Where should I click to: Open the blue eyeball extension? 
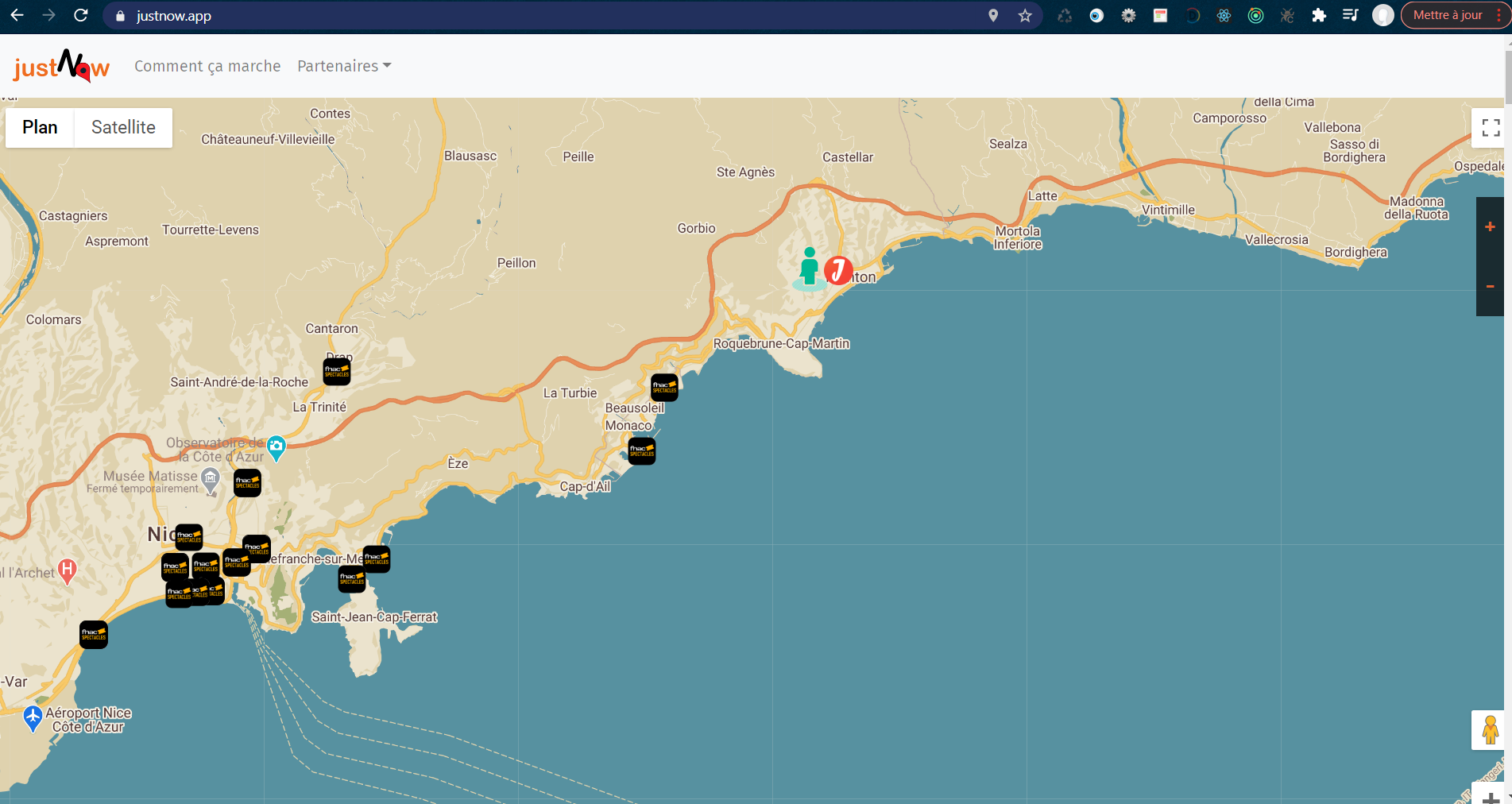pyautogui.click(x=1096, y=16)
